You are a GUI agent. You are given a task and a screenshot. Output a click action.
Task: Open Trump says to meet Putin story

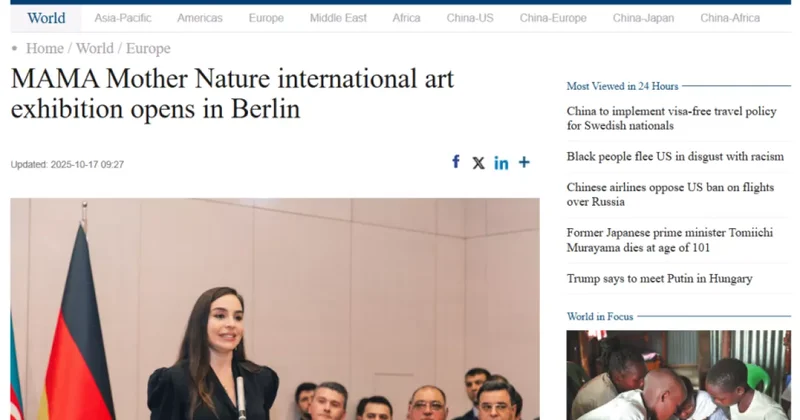click(659, 279)
